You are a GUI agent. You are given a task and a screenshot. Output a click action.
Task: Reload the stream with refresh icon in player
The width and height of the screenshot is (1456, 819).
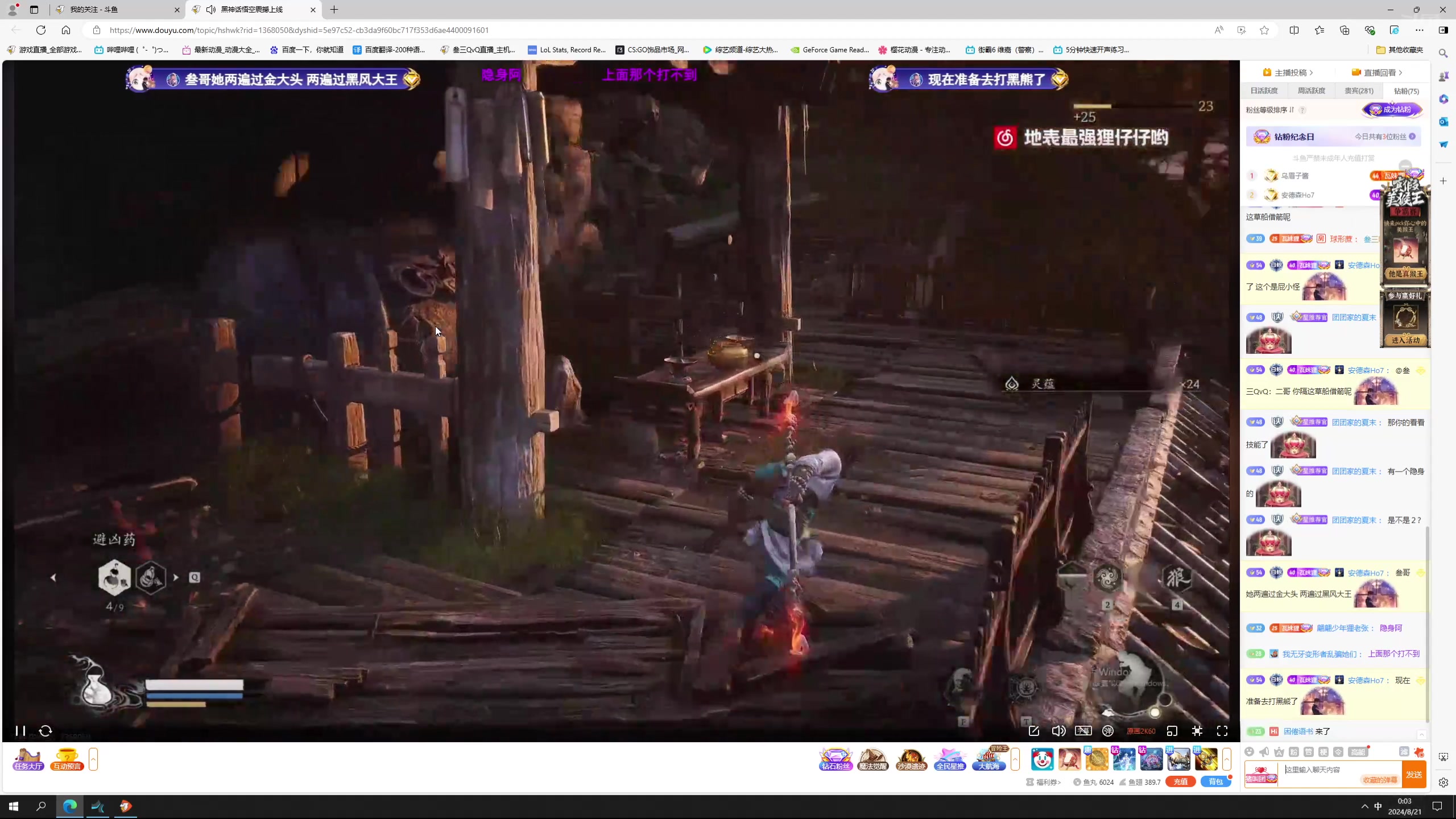coord(45,731)
